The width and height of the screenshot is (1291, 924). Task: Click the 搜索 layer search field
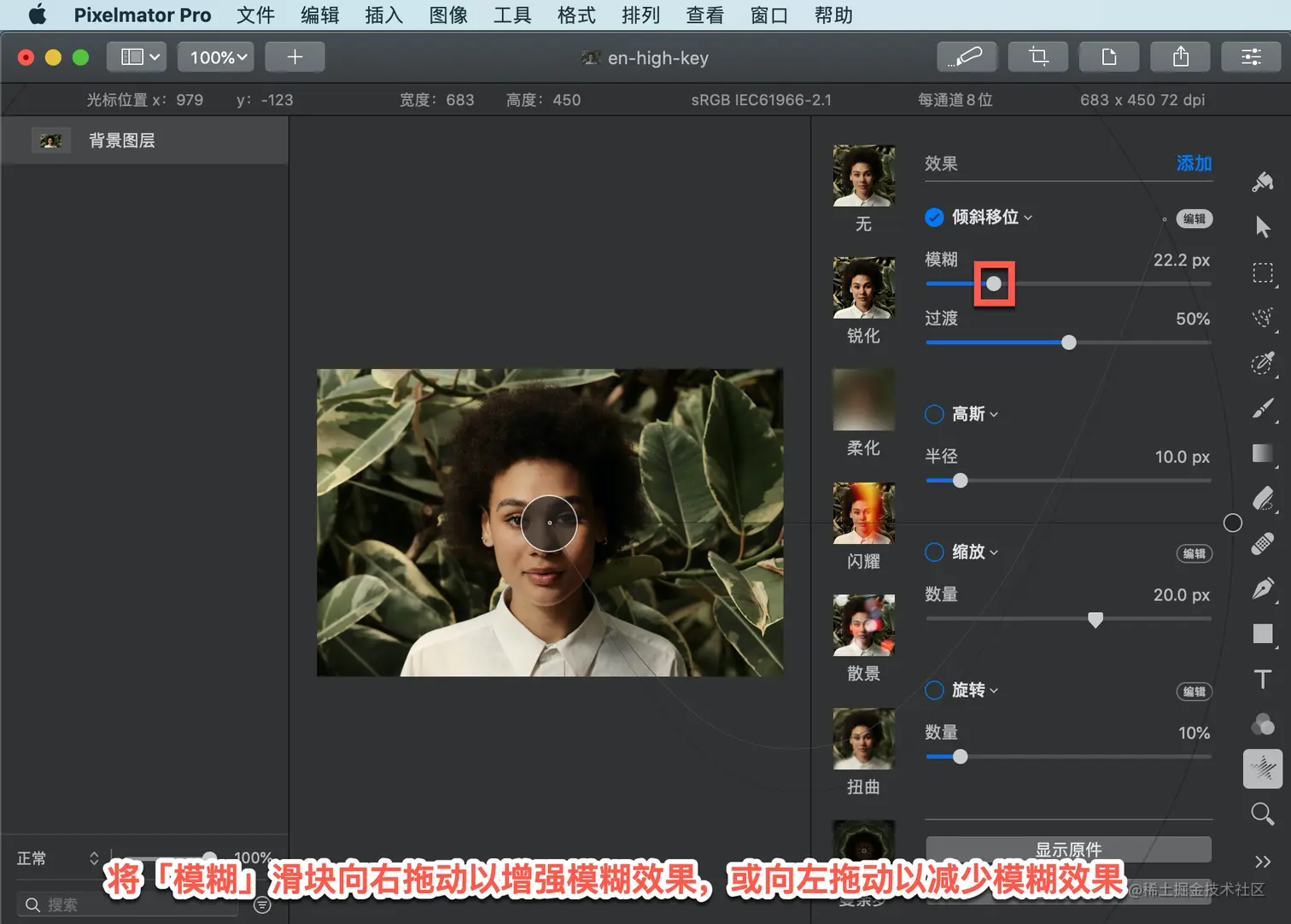(128, 904)
